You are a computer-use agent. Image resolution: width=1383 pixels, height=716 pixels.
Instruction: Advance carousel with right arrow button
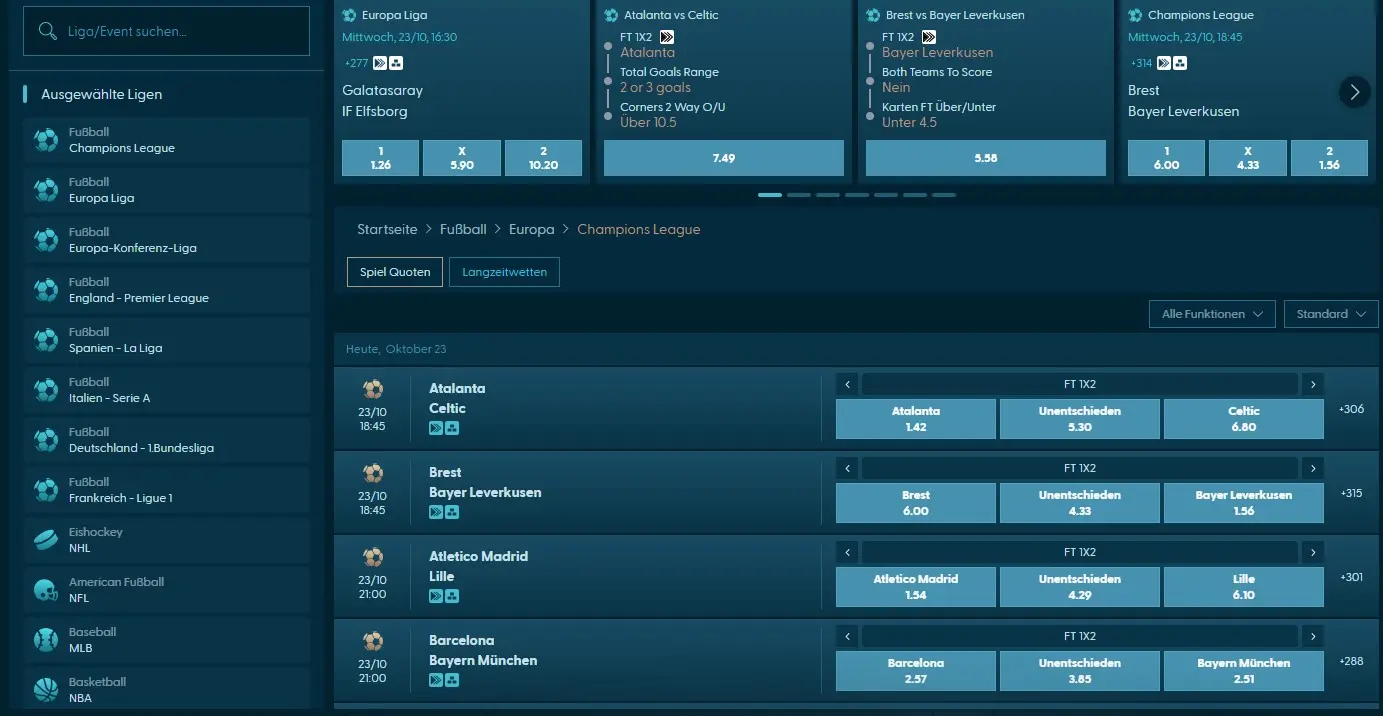point(1355,92)
